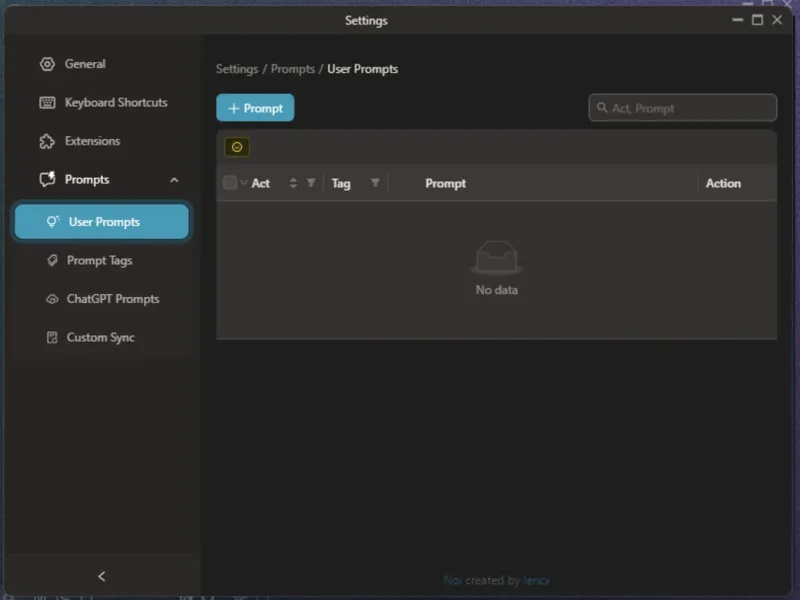This screenshot has width=800, height=600.
Task: Minimize the Settings window
Action: point(738,20)
